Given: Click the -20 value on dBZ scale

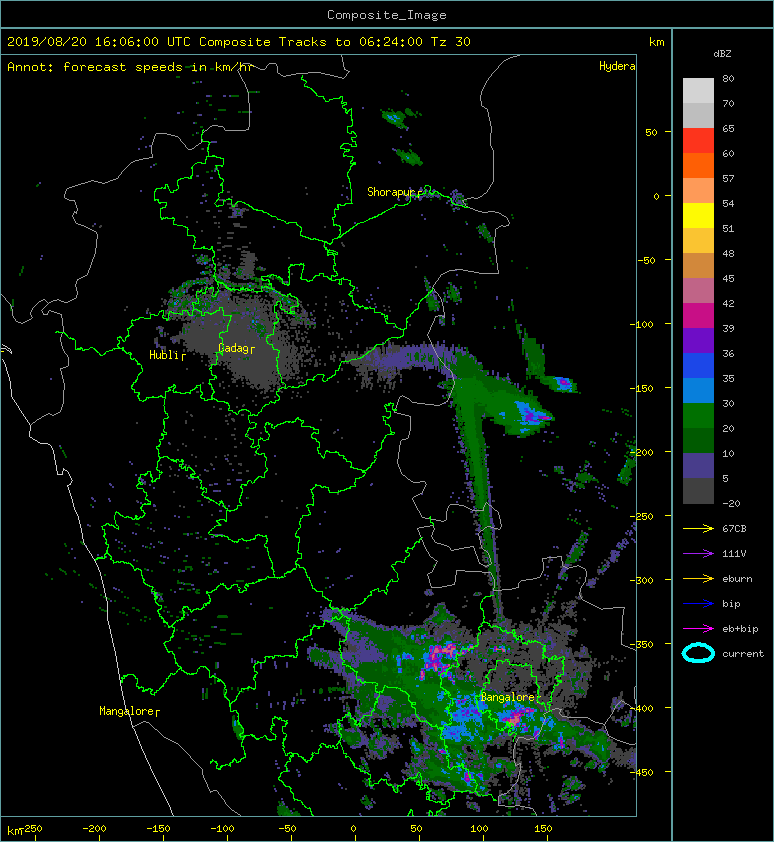Looking at the screenshot, I should click(x=731, y=503).
